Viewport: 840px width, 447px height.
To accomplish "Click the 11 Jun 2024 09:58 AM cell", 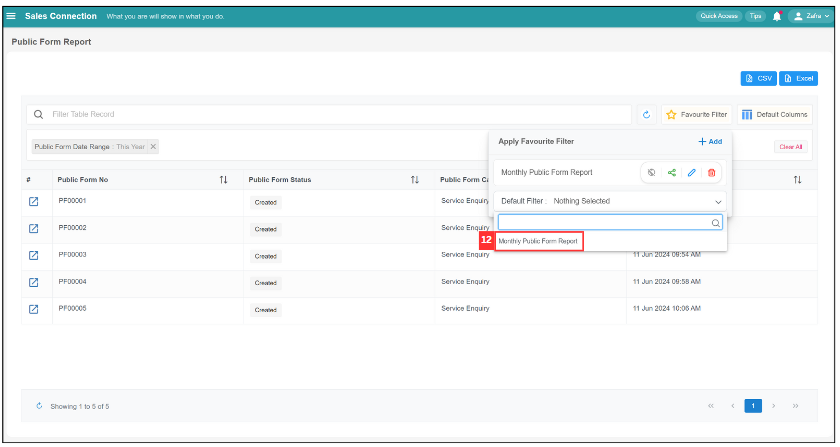I will tap(666, 281).
